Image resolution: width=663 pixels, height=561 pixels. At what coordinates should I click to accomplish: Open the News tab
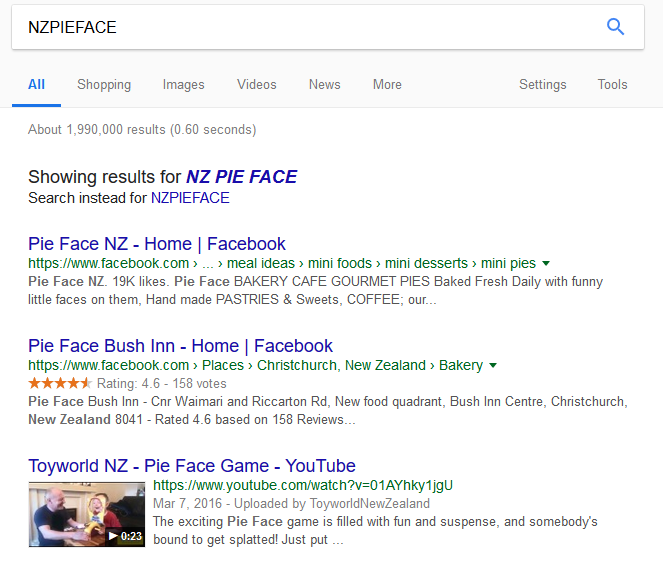[x=325, y=85]
